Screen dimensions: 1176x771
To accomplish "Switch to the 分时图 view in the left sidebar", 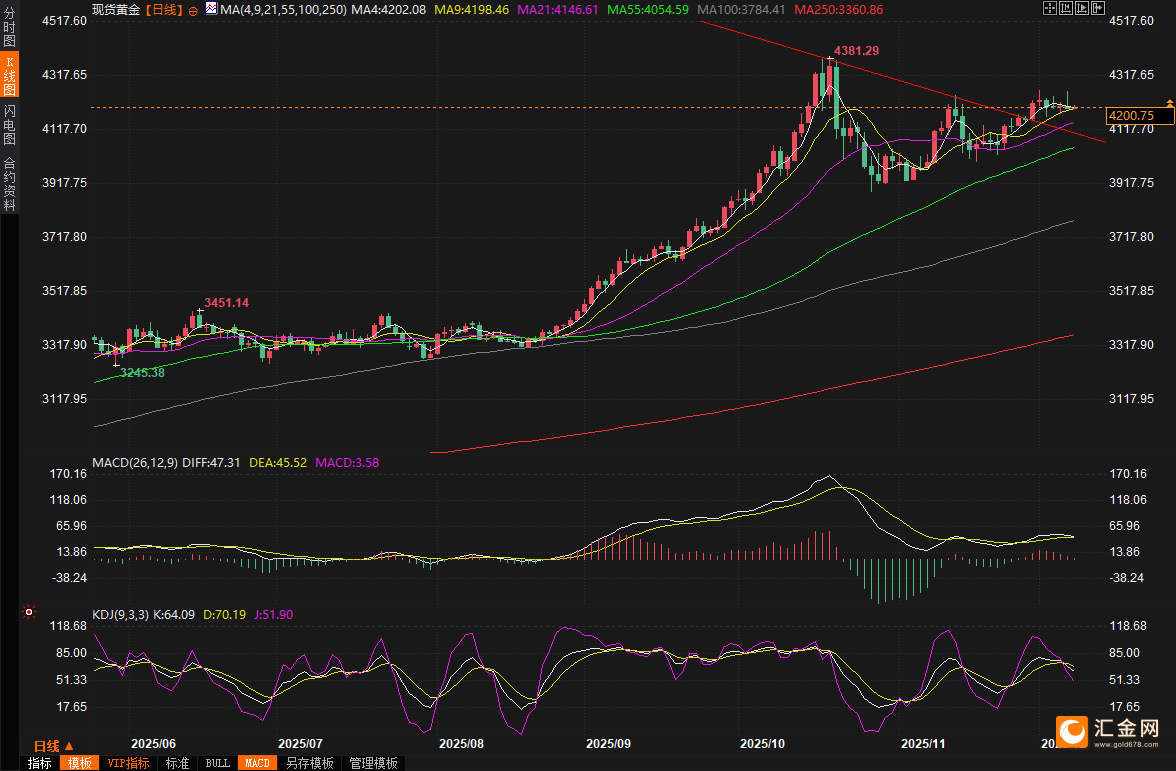I will (x=9, y=27).
